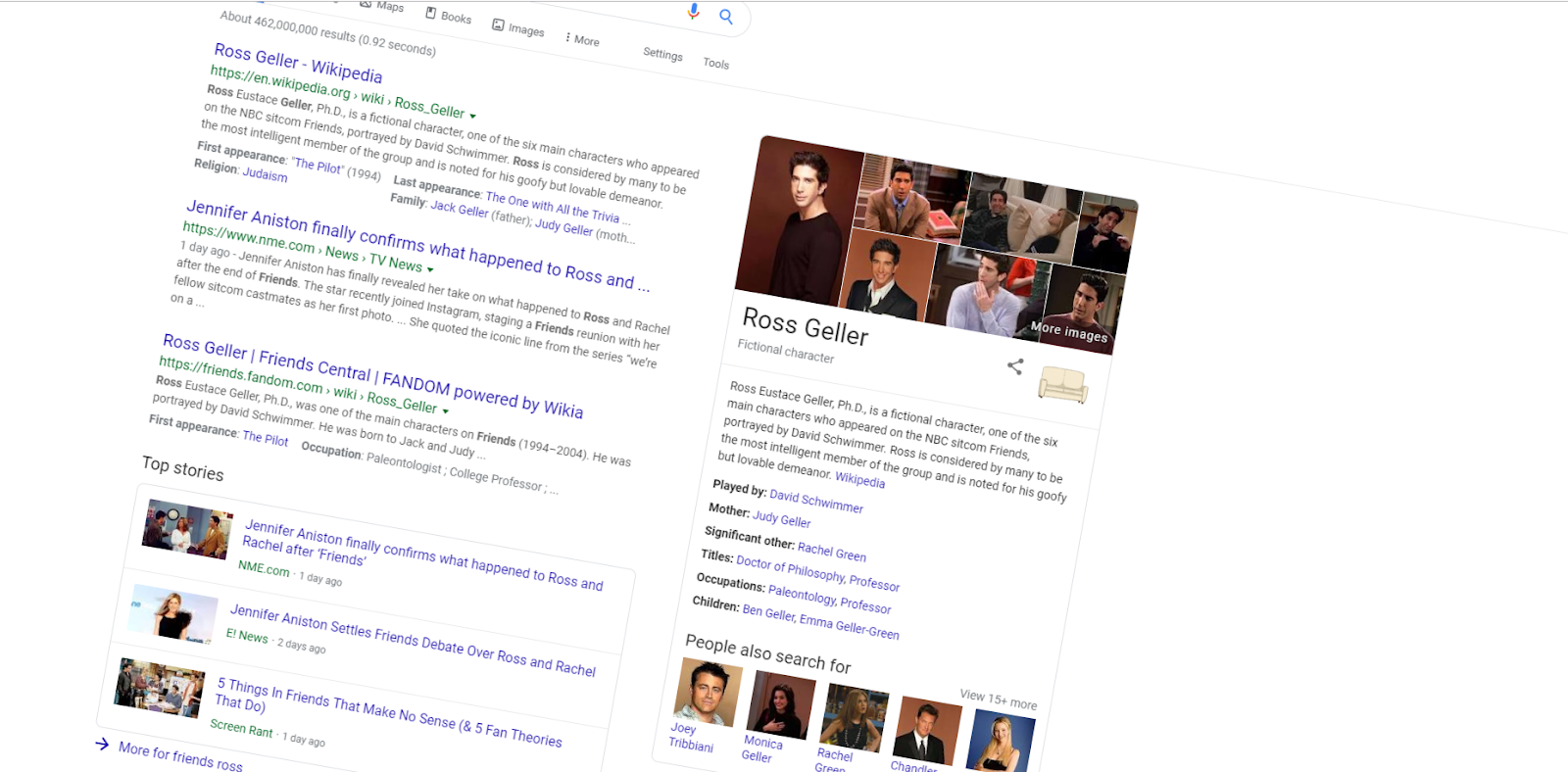This screenshot has height=772, width=1568.
Task: Open David Schwimmer played-by link
Action: 816,501
